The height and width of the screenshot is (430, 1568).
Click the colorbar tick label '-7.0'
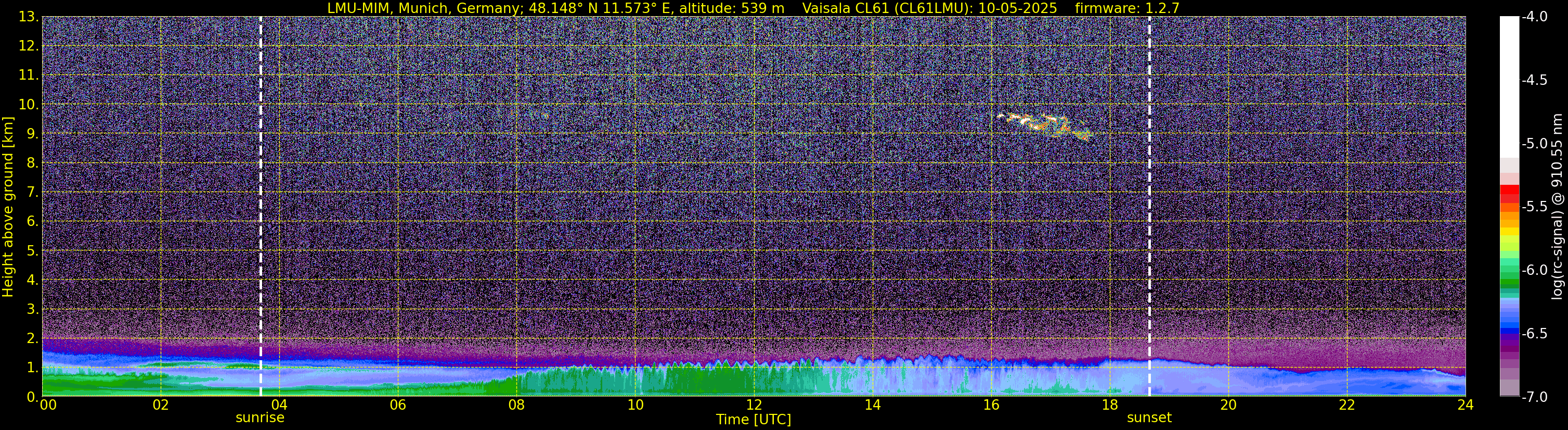(1535, 397)
